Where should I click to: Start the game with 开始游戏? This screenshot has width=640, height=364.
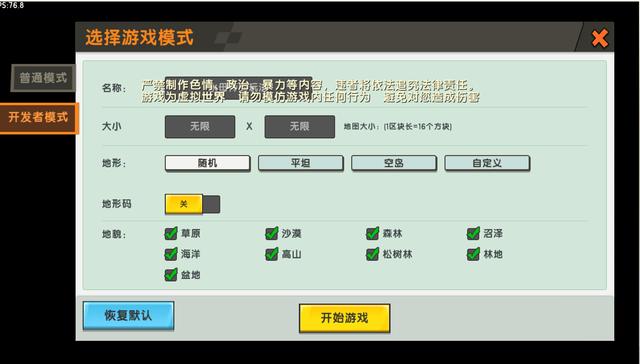coord(344,318)
